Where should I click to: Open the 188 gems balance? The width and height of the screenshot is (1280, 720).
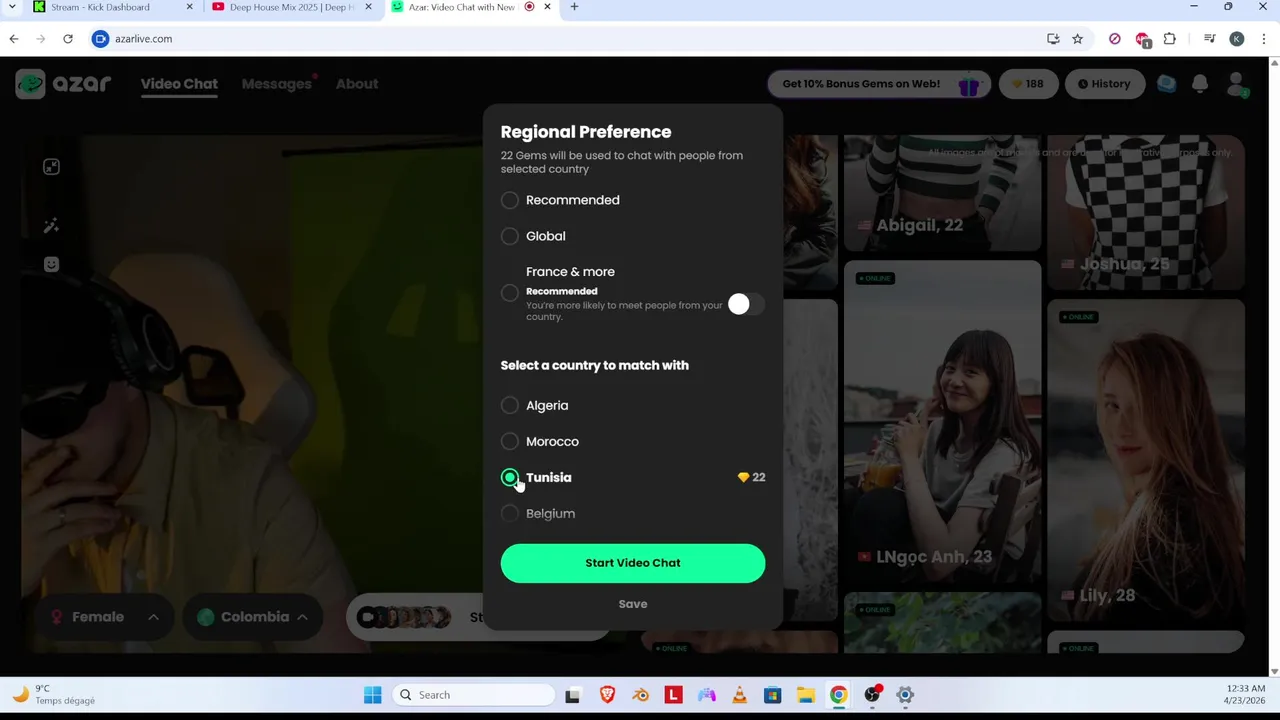point(1028,84)
